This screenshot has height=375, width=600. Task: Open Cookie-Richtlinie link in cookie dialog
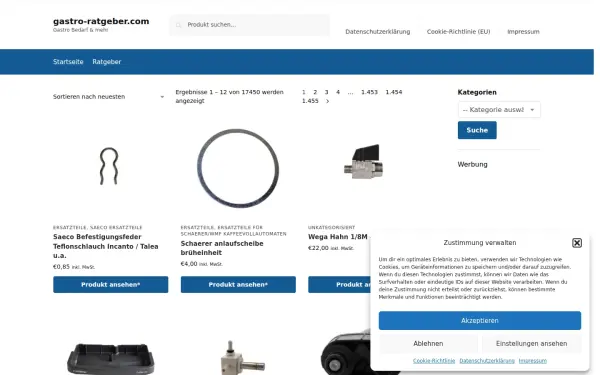tap(434, 361)
